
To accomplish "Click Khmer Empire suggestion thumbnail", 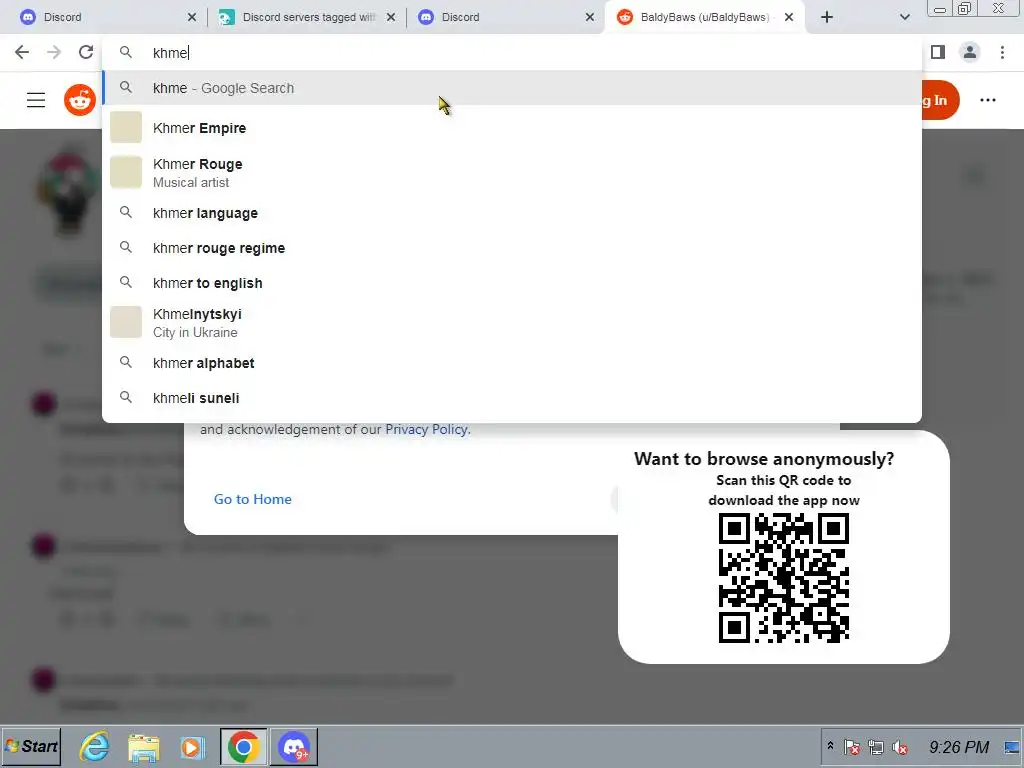I will pyautogui.click(x=125, y=127).
